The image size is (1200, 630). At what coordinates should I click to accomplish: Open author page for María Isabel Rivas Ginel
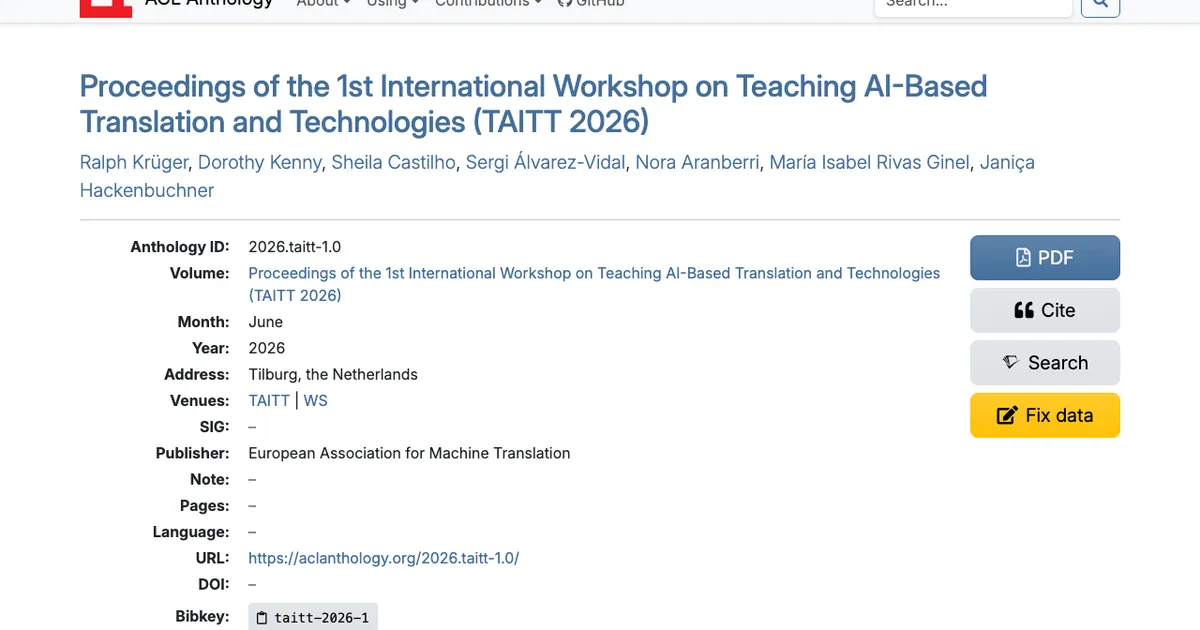click(x=869, y=162)
